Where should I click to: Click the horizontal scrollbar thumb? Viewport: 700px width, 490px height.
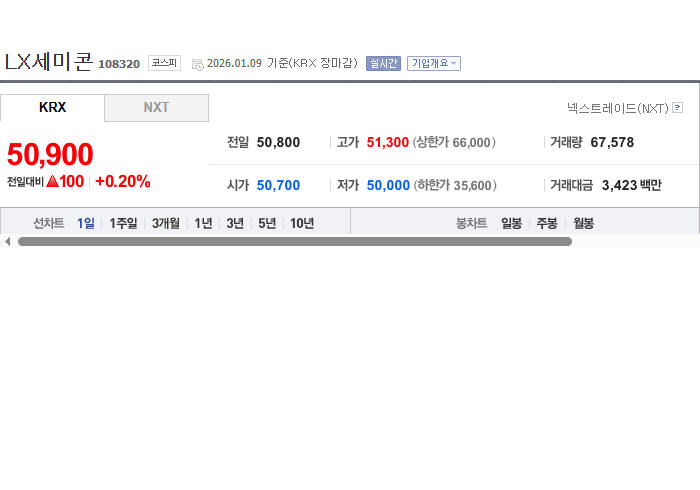pyautogui.click(x=295, y=241)
